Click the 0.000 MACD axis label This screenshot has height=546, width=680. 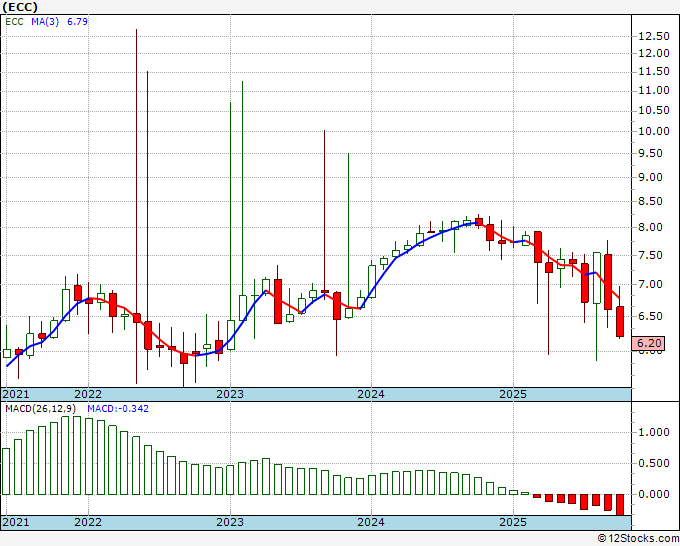coord(654,494)
